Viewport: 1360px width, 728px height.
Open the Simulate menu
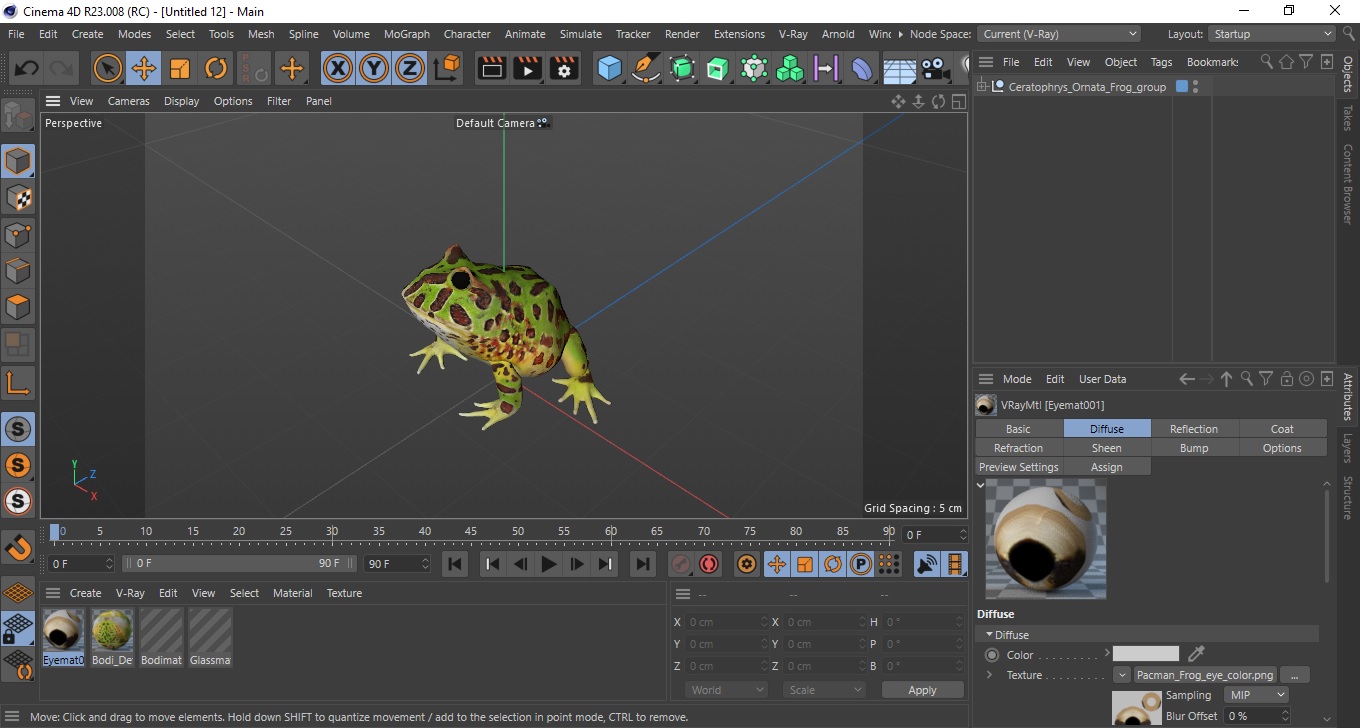pyautogui.click(x=580, y=34)
